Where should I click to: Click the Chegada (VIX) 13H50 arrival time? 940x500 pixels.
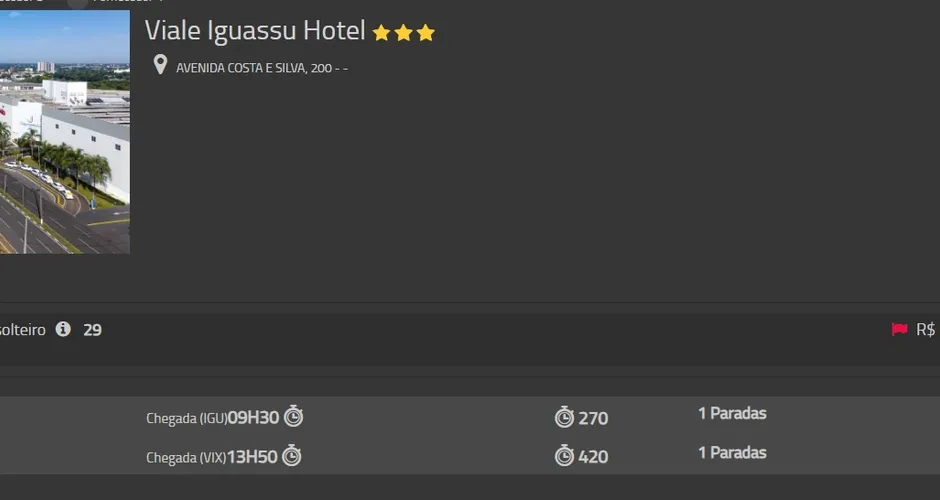coord(252,457)
